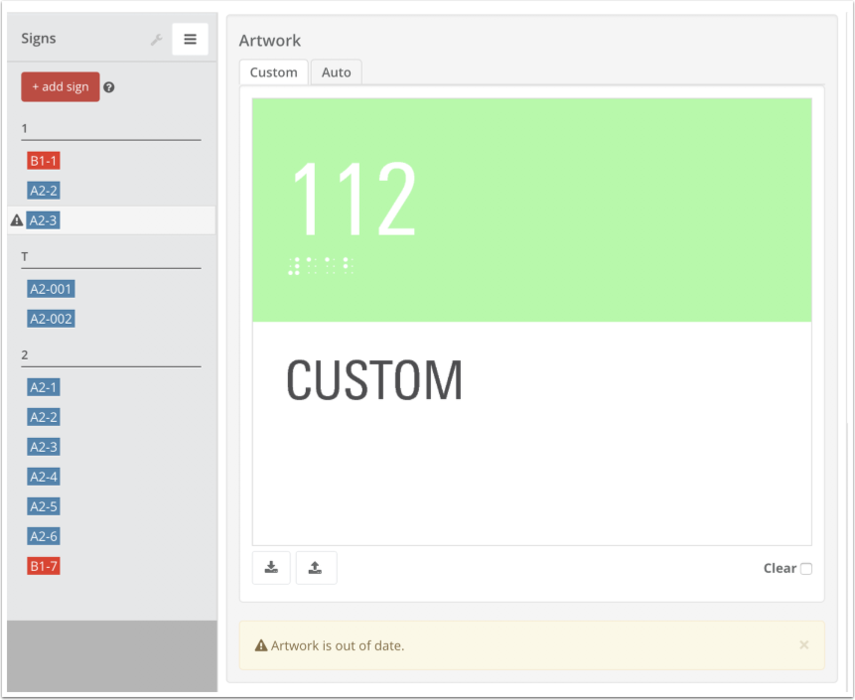Viewport: 855px width, 700px height.
Task: Select the highlighted A2-3 sign in group 1
Action: point(43,220)
